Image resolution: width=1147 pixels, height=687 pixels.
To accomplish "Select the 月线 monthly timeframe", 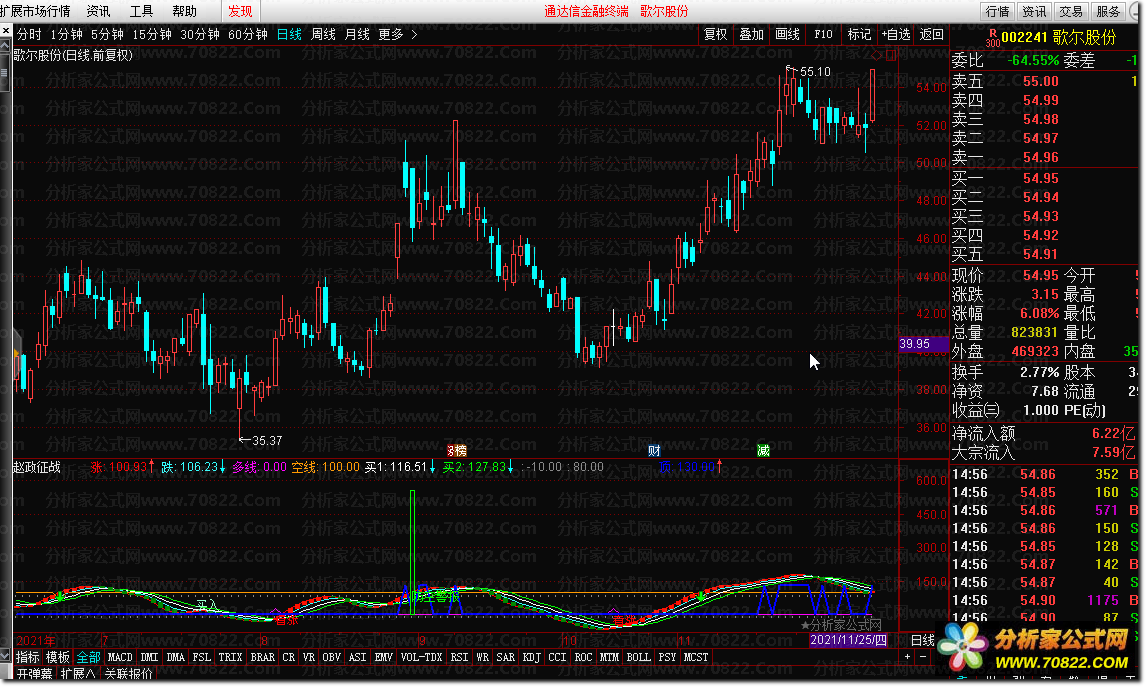I will (x=357, y=34).
